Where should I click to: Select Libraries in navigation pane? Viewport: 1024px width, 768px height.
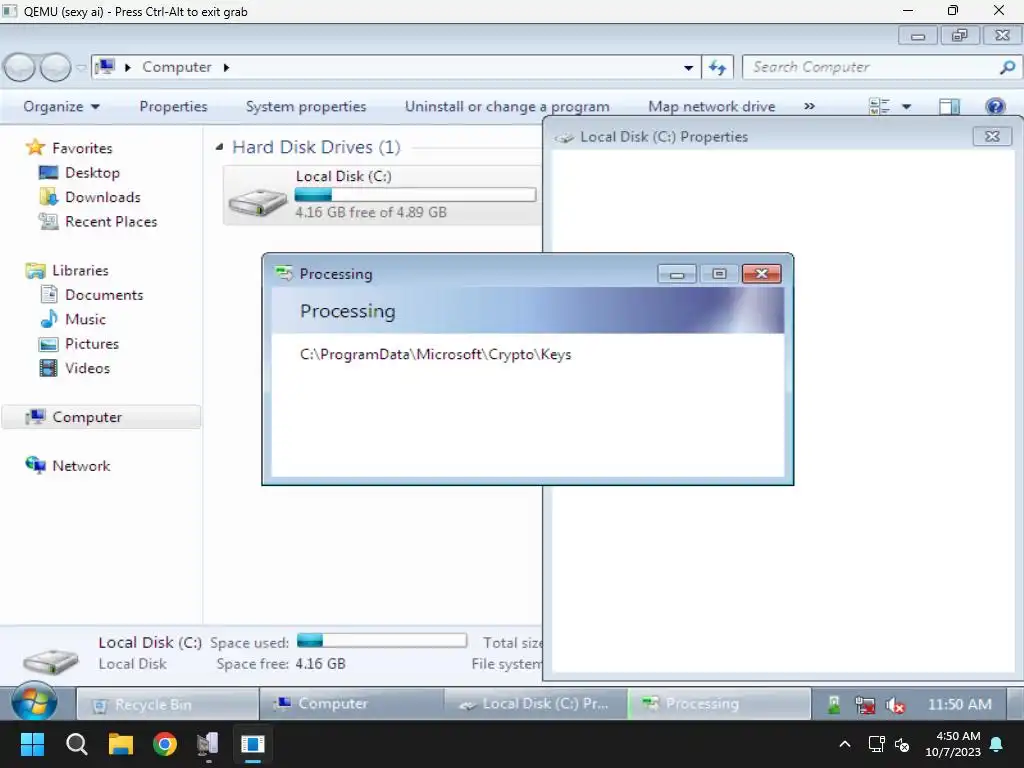[80, 270]
